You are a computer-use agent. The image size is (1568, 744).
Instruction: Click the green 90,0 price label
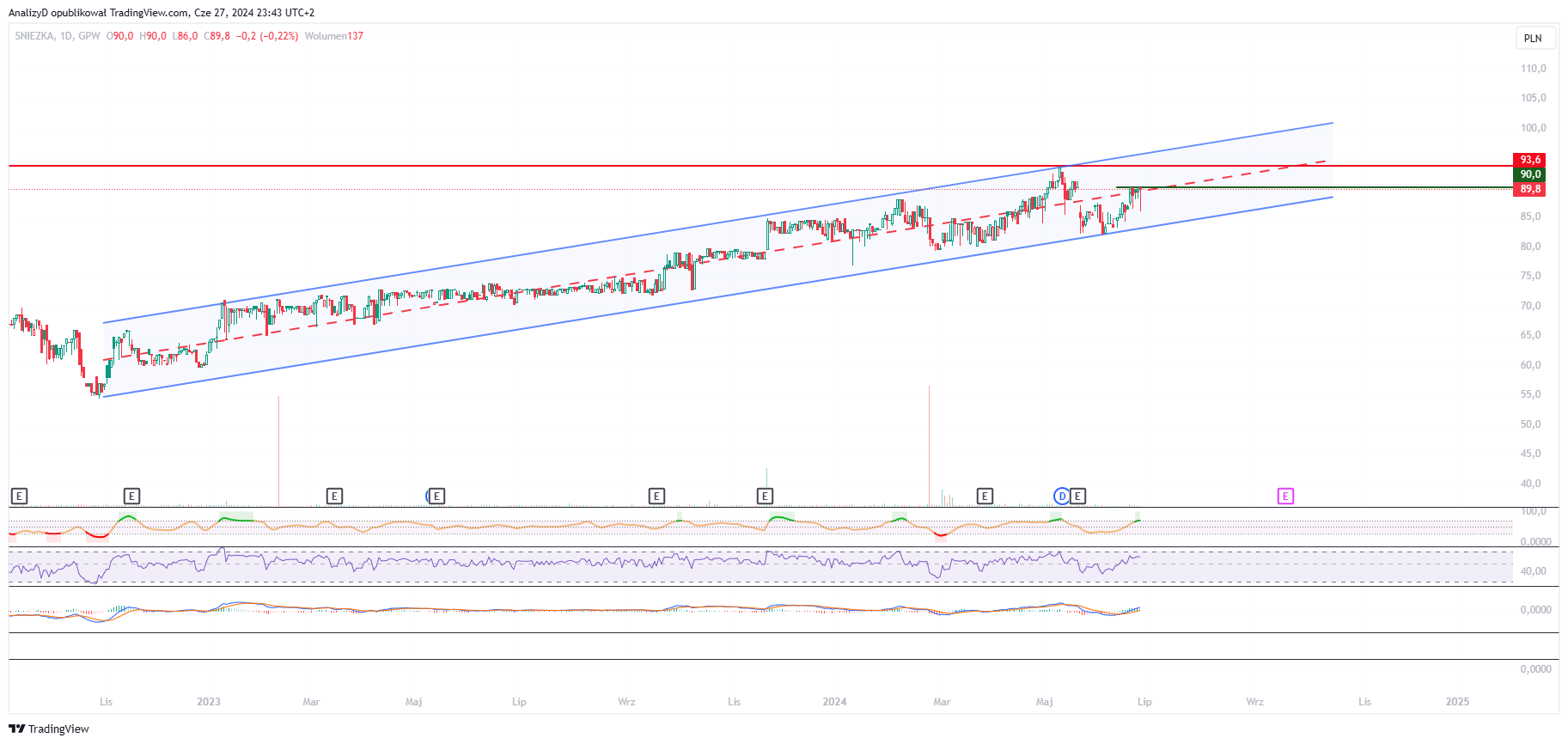tap(1529, 174)
